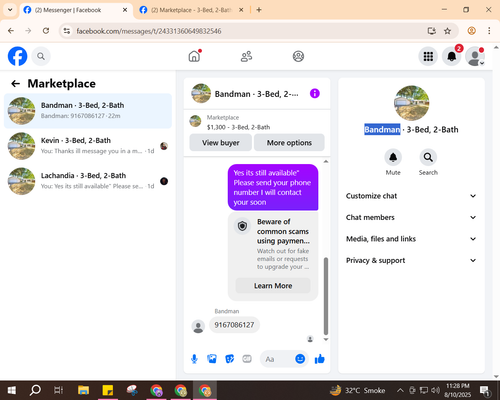The width and height of the screenshot is (500, 400).
Task: Open the taskbar clock 11:28 PM
Action: pos(458,390)
